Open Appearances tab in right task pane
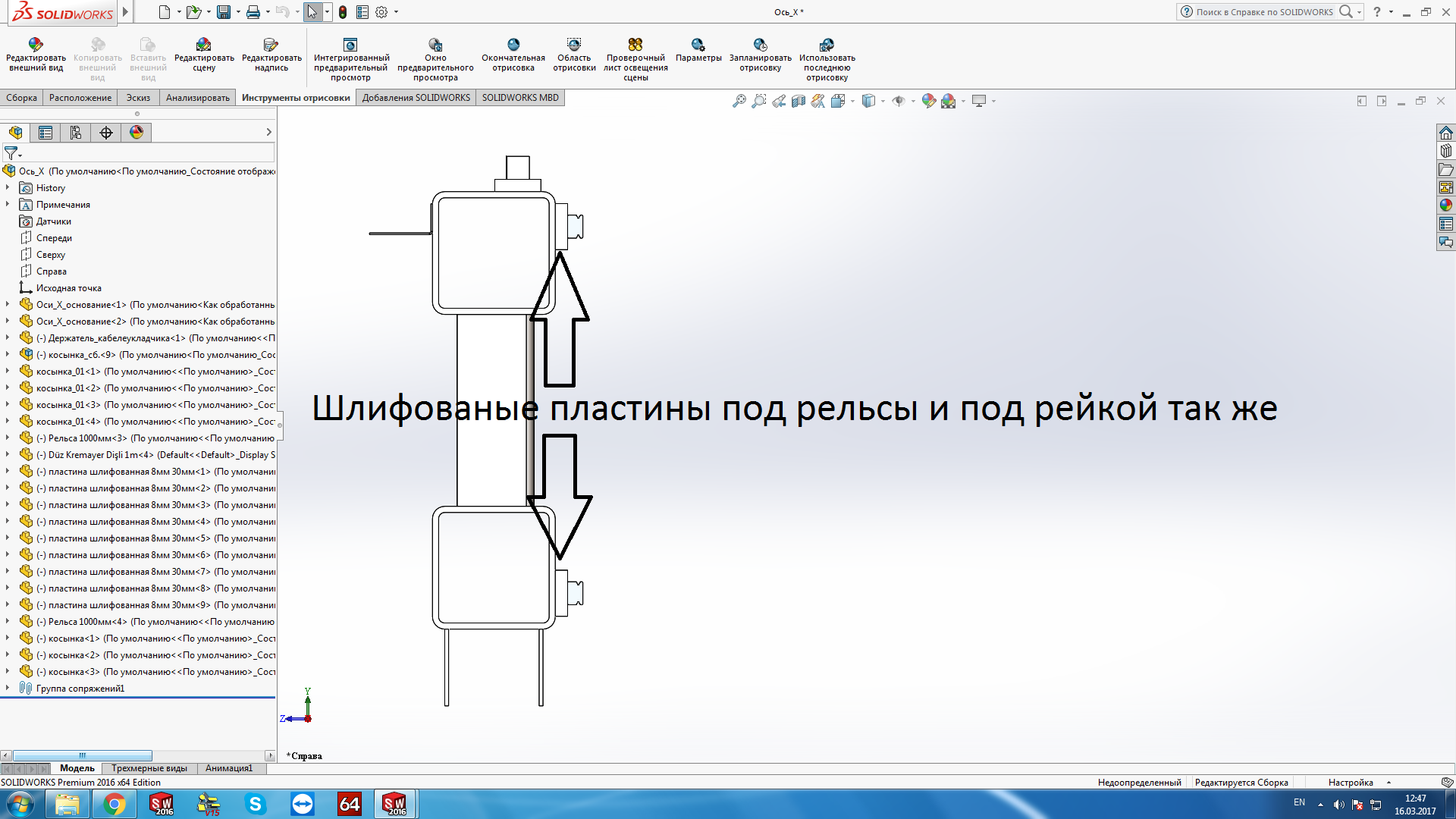Screen dimensions: 1456x819 pos(1446,205)
